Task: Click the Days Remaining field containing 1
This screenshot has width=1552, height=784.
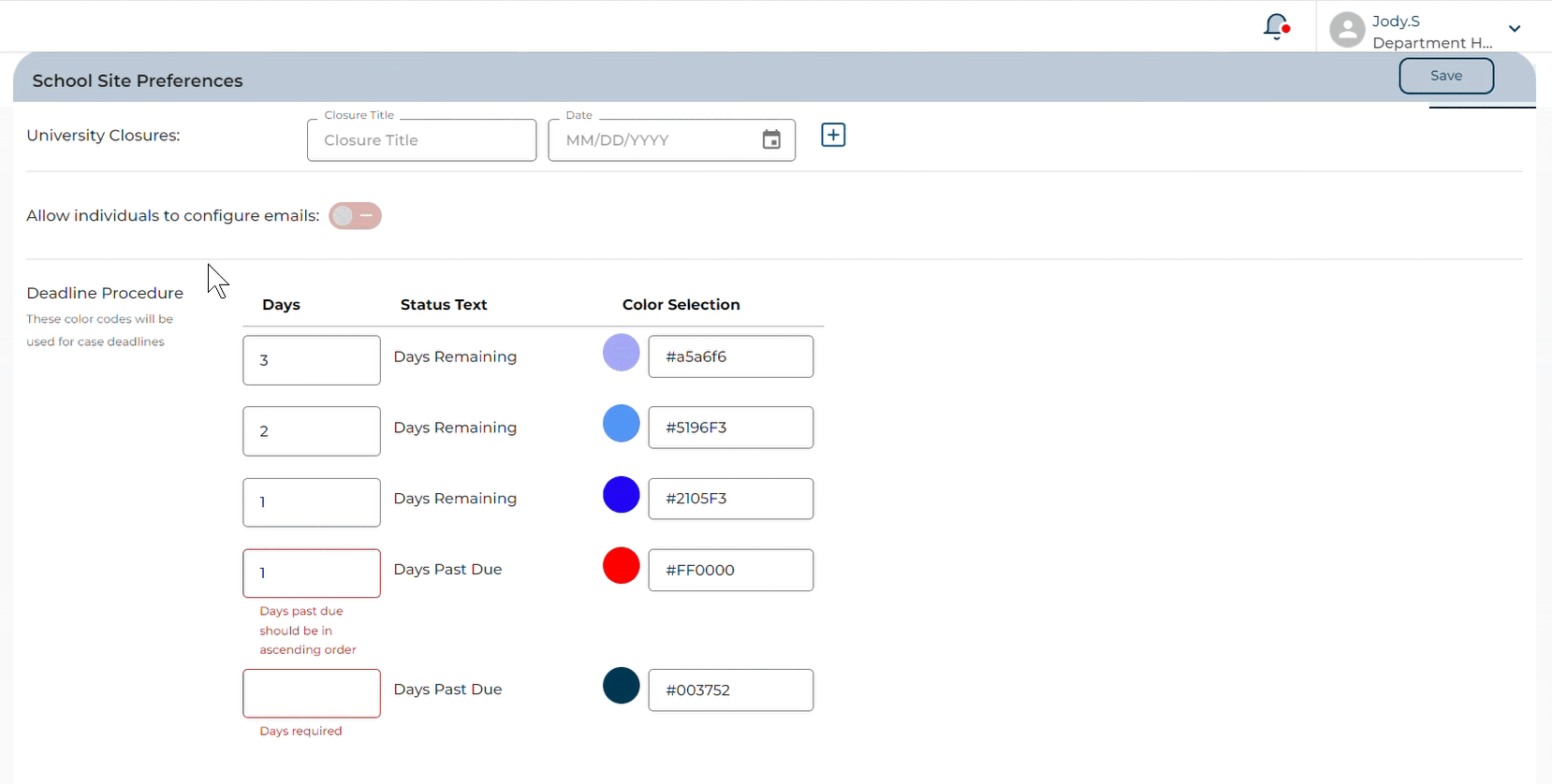Action: [312, 502]
